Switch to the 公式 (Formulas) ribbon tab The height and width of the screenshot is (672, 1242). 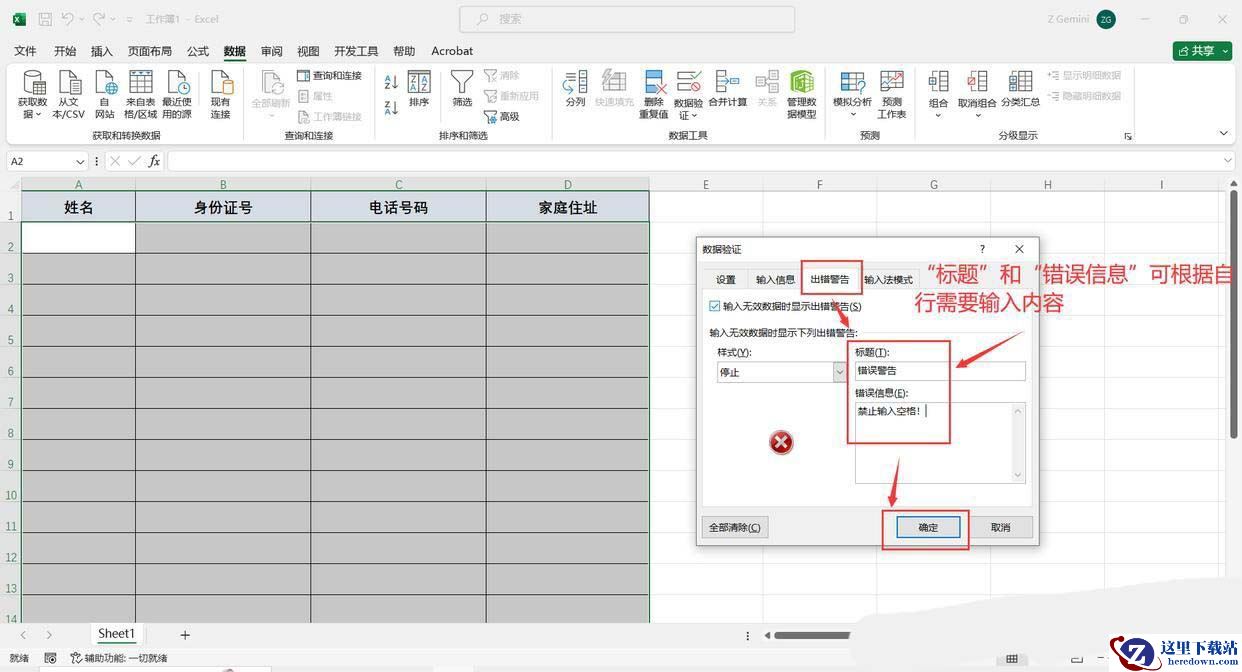[198, 51]
